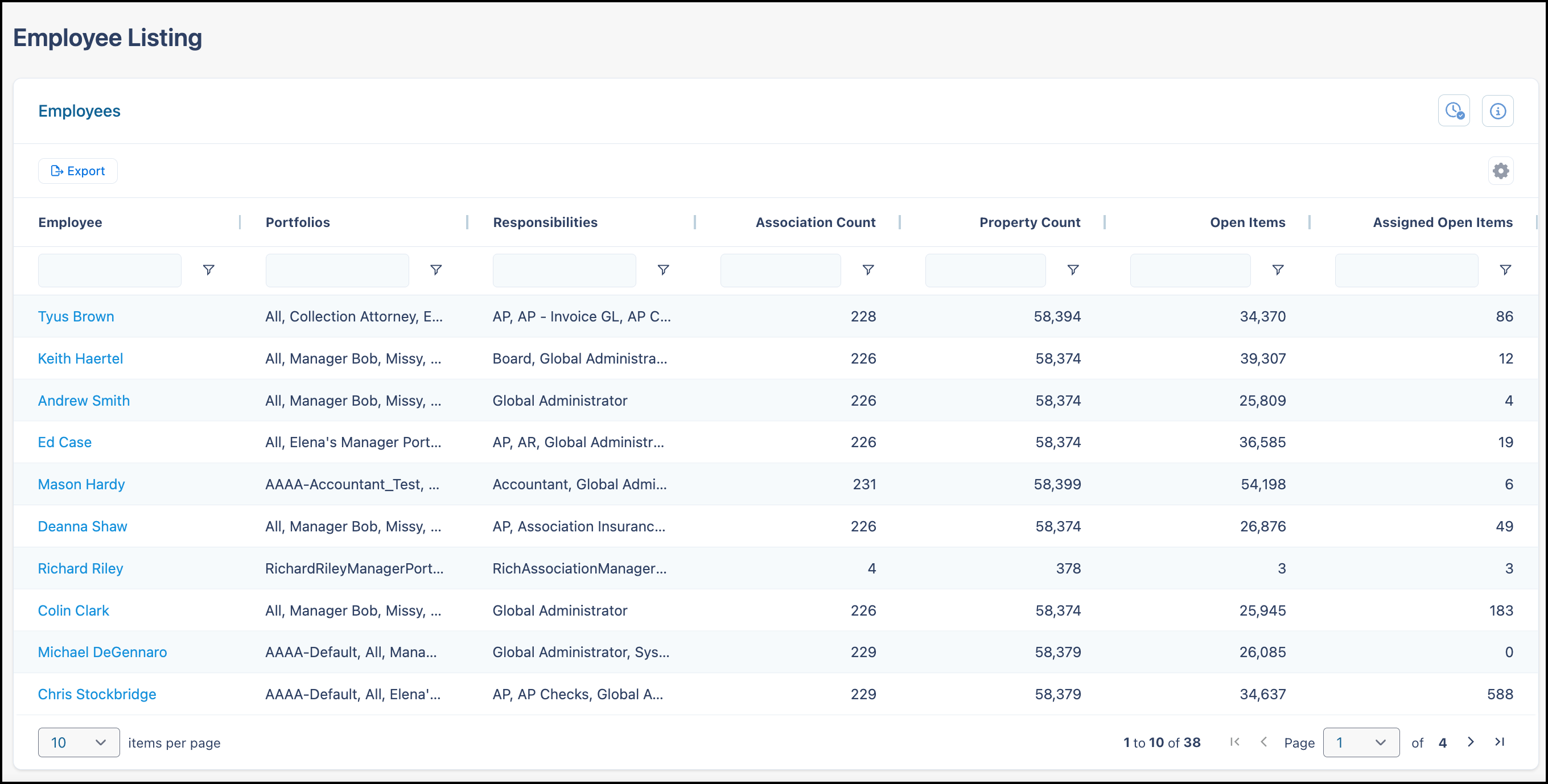Click '1 to 10 of 38' pager summary
This screenshot has width=1548, height=784.
coord(1162,742)
